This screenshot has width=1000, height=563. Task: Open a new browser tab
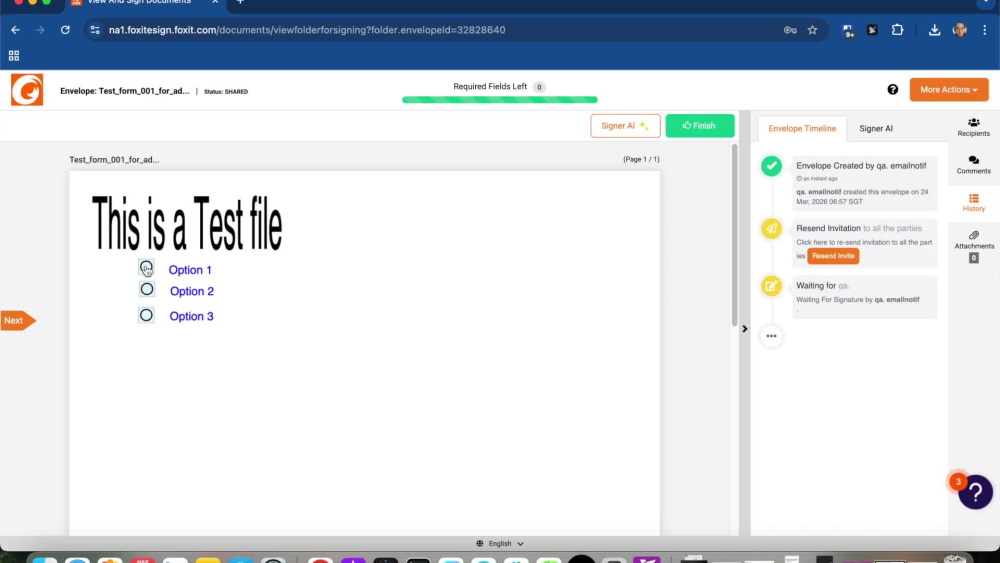click(x=240, y=3)
